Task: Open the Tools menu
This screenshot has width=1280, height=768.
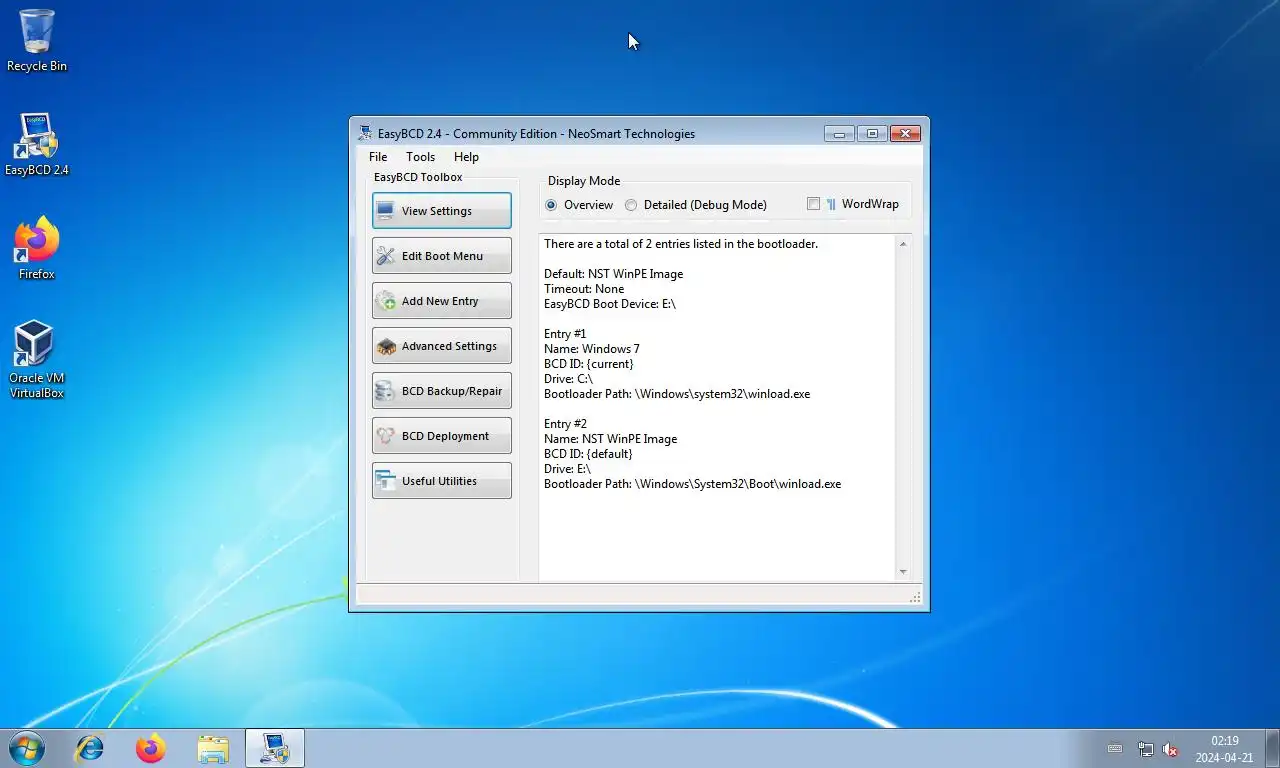Action: pos(420,157)
